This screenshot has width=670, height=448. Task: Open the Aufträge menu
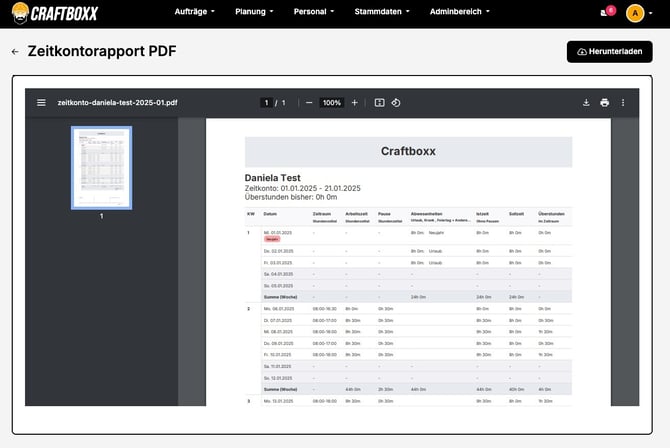(x=194, y=12)
